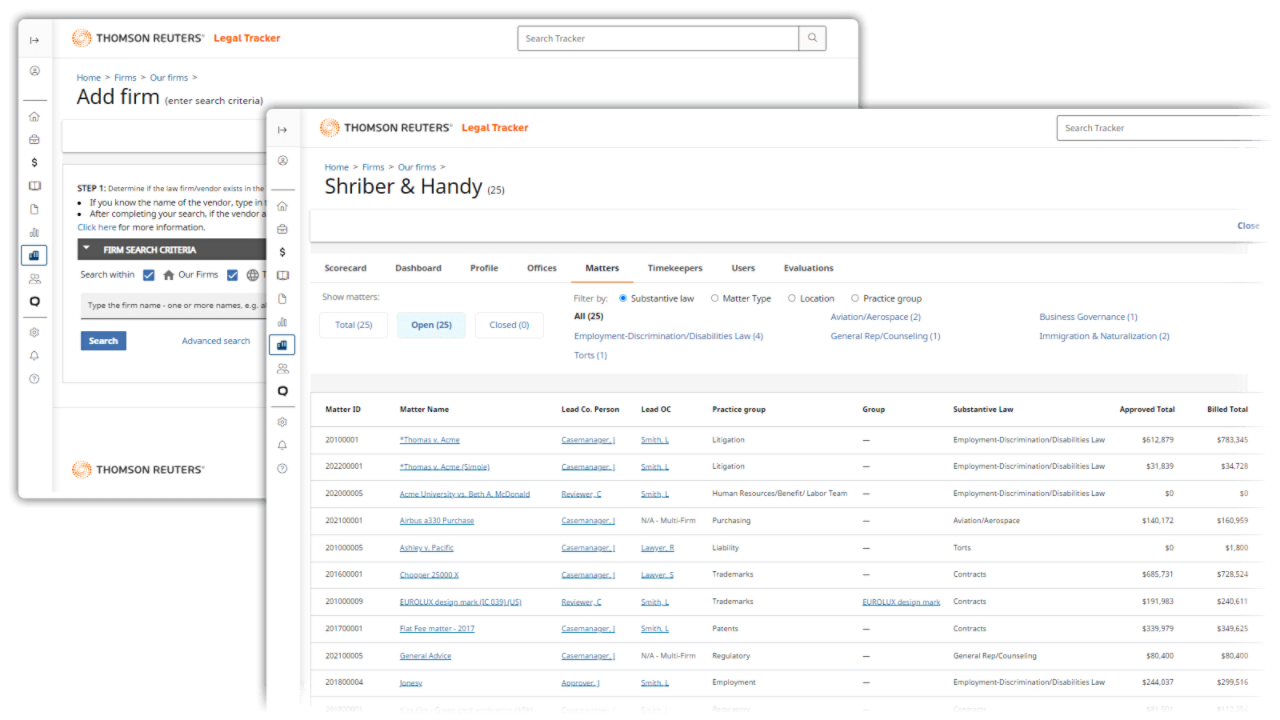Click the magnifier search icon beside Search Tracker
This screenshot has height=720, width=1280.
click(x=812, y=38)
